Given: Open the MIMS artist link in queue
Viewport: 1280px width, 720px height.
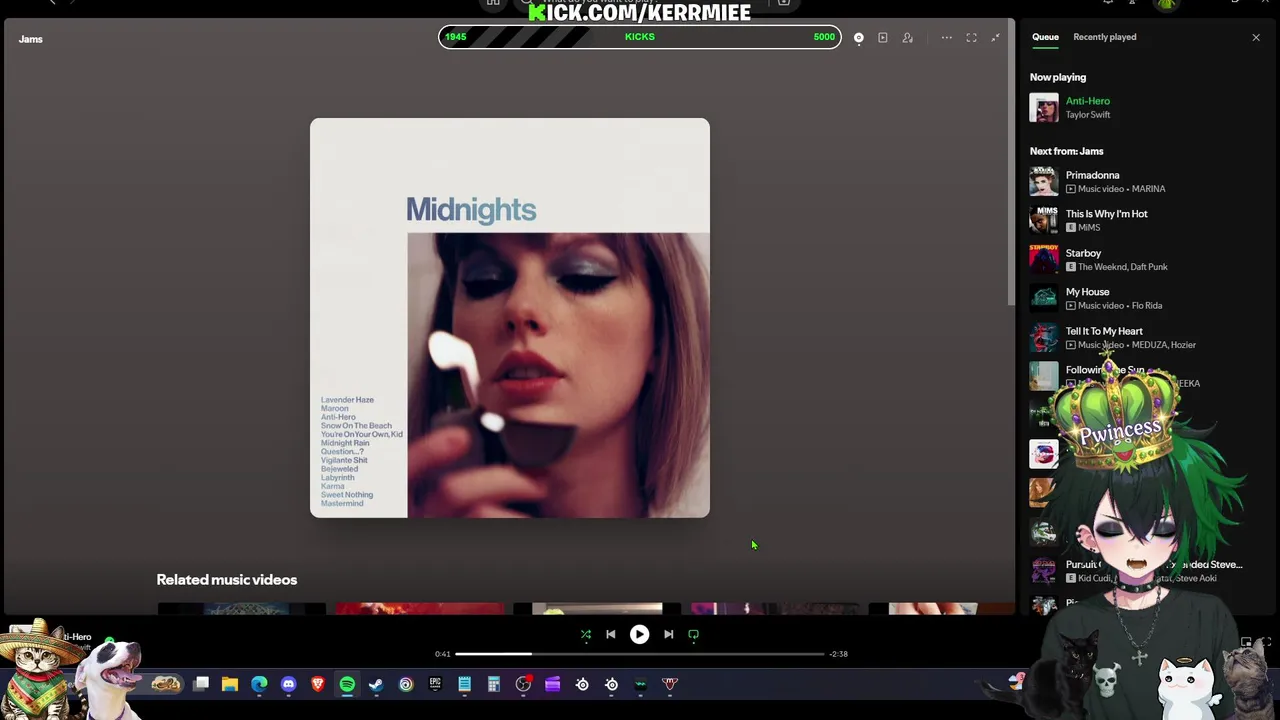Looking at the screenshot, I should [x=1089, y=228].
